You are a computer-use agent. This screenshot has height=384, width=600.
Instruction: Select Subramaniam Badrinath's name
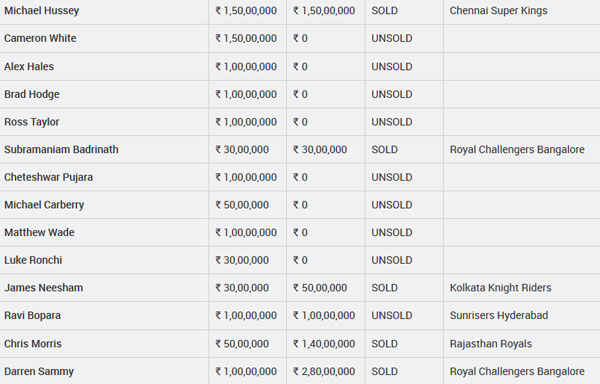tap(61, 150)
